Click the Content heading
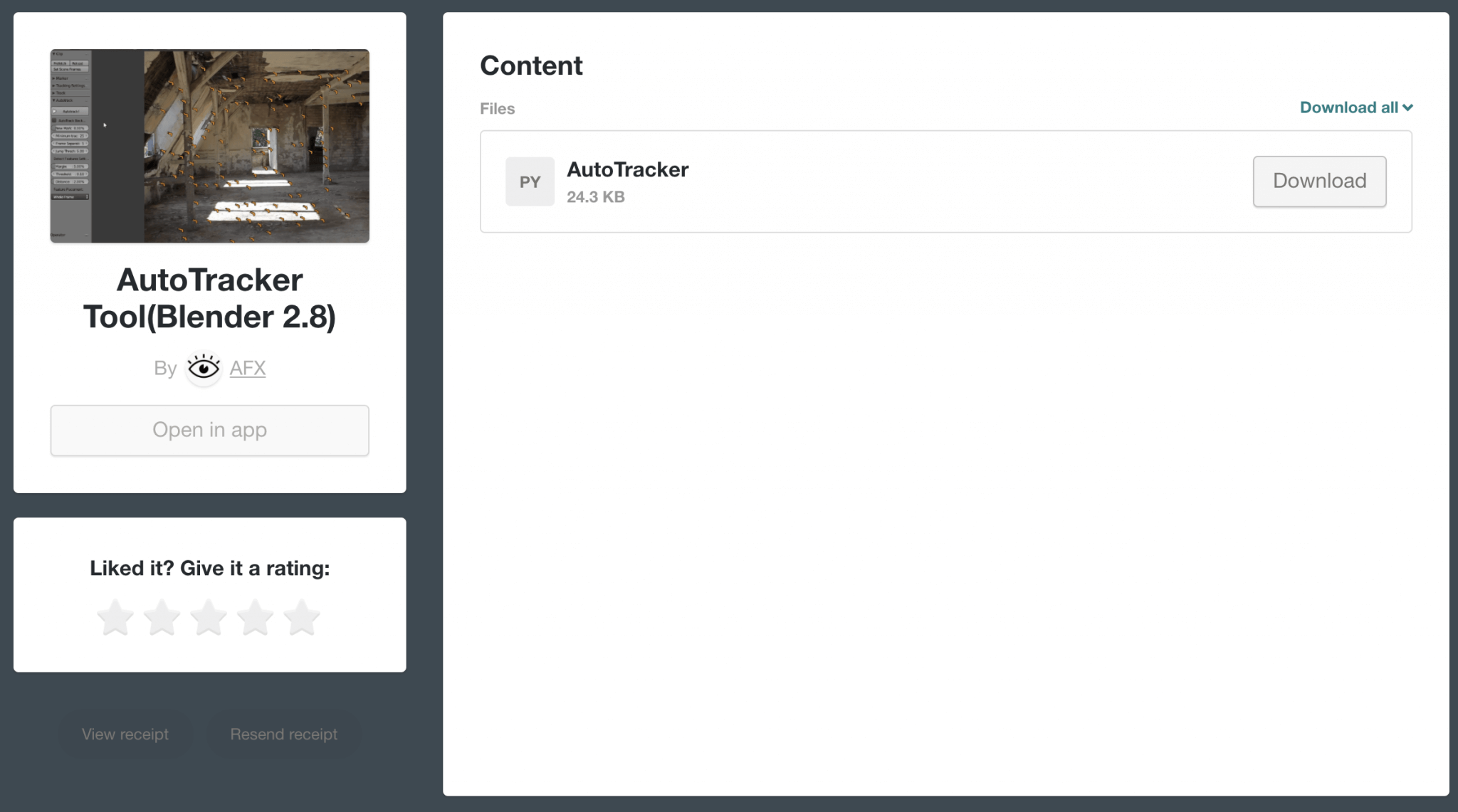 point(531,65)
